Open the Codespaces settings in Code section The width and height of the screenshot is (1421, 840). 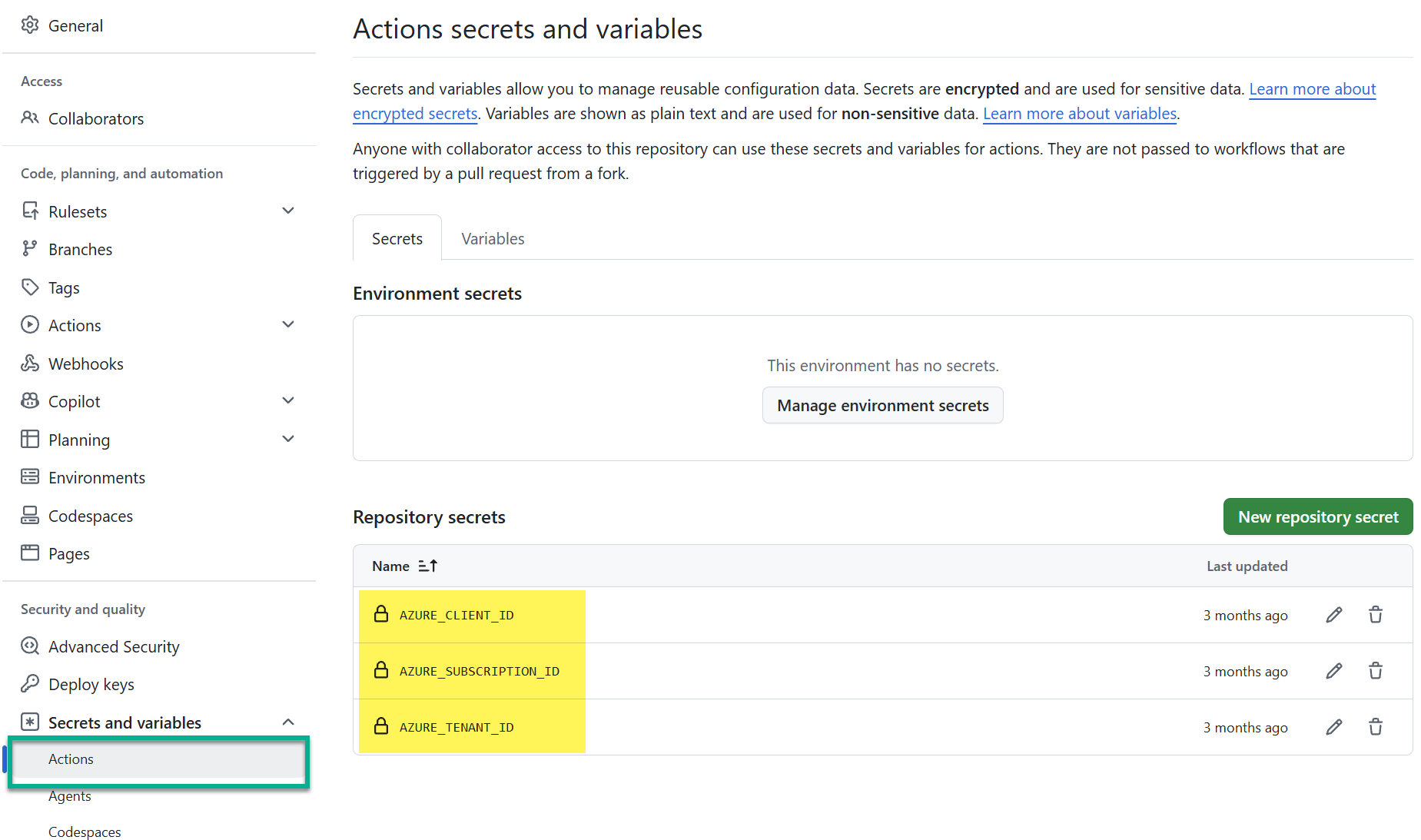(91, 516)
